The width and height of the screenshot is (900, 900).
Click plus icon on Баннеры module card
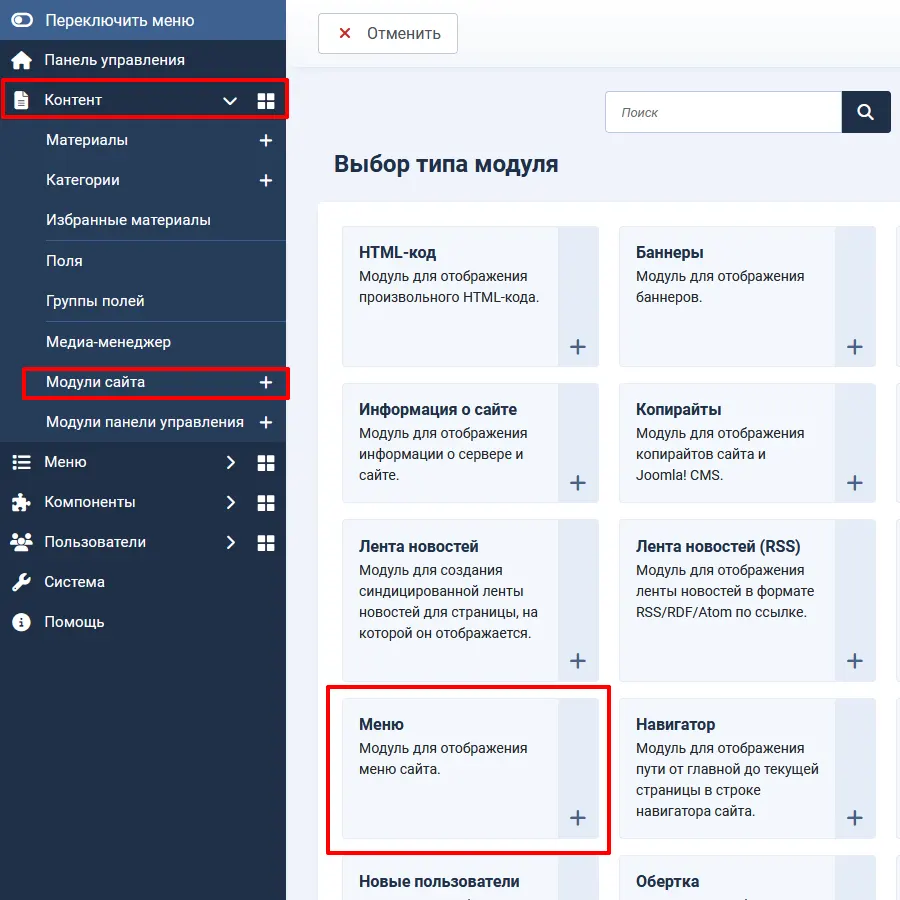pos(854,347)
